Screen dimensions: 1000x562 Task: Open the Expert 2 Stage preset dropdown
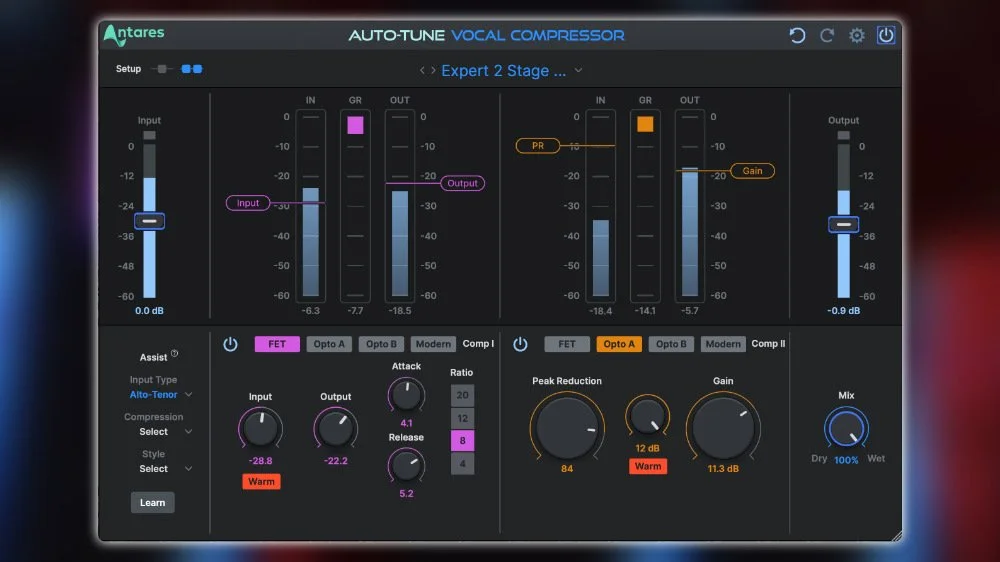(x=512, y=70)
